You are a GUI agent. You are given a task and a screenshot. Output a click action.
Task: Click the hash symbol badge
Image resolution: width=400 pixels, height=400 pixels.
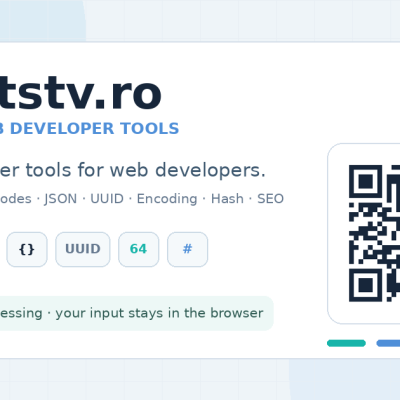point(188,249)
